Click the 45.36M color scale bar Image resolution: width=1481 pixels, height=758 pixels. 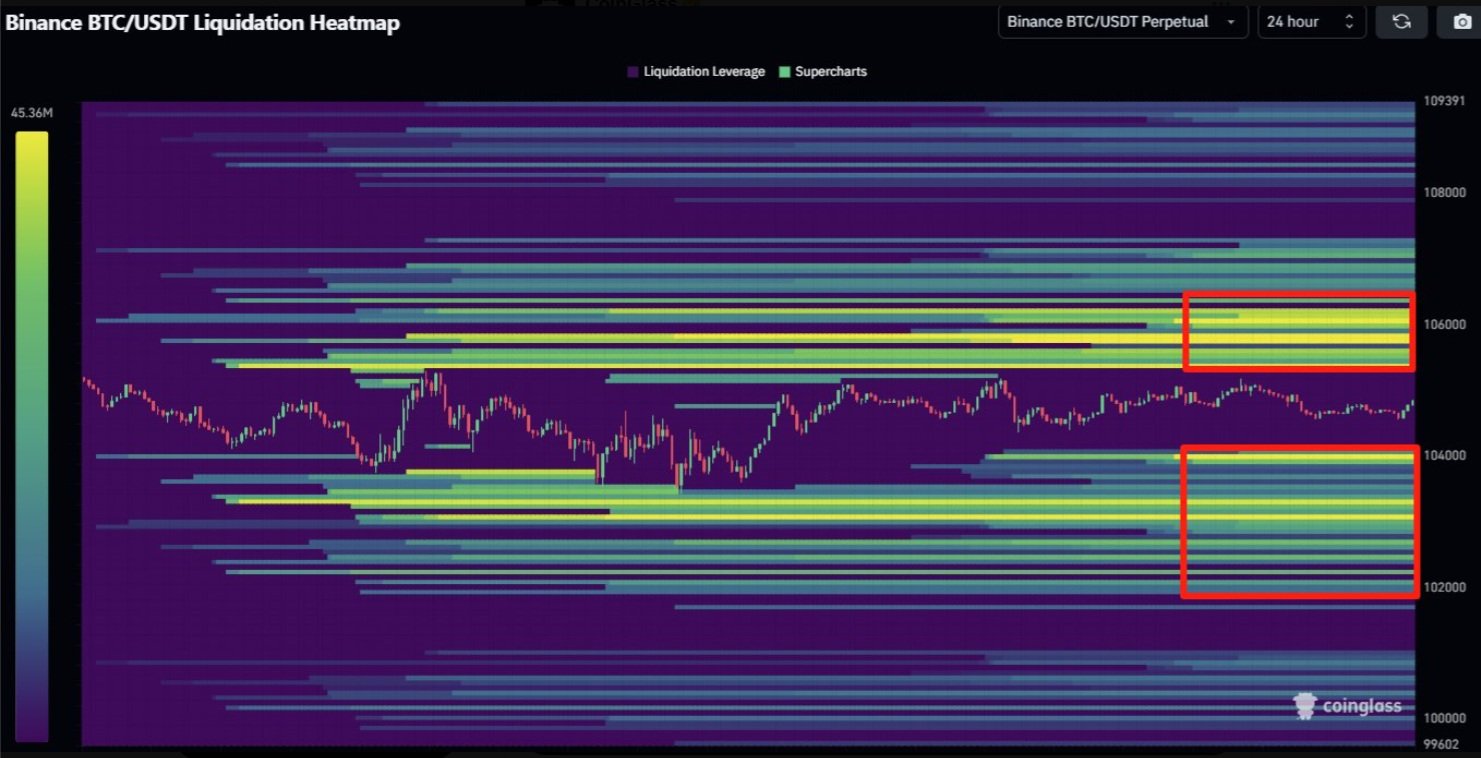tap(32, 437)
